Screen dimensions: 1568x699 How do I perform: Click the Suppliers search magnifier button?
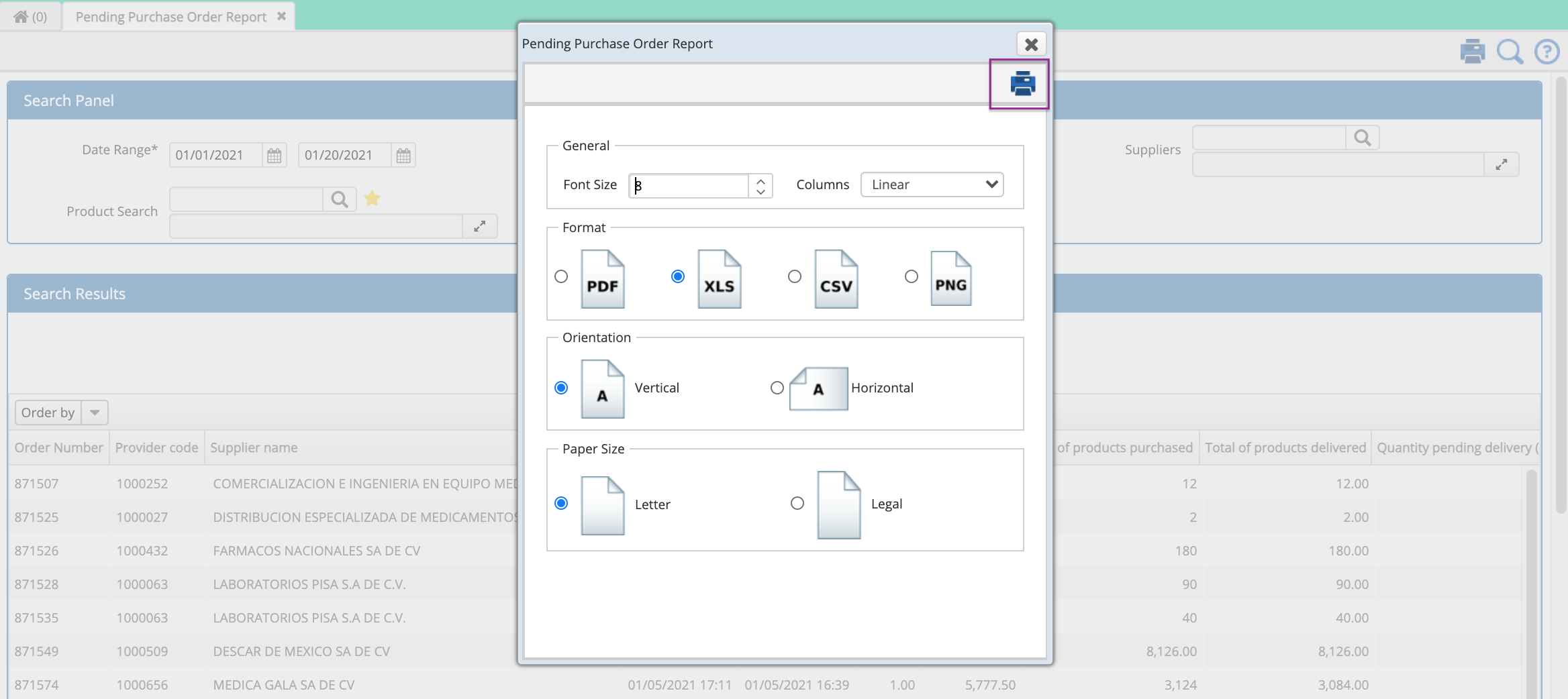tap(1363, 137)
